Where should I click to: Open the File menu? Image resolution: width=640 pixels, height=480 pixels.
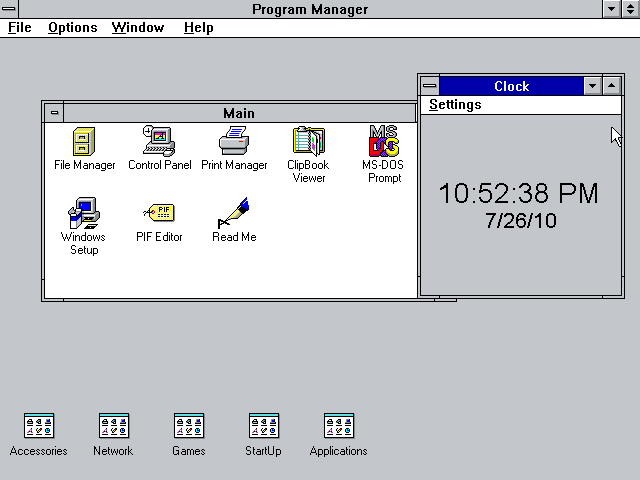point(20,28)
